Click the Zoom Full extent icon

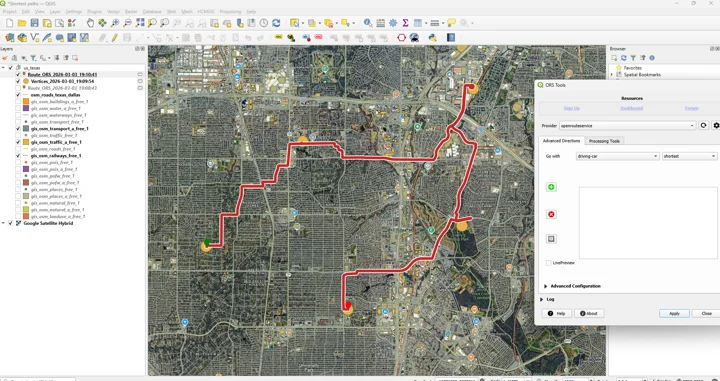140,23
